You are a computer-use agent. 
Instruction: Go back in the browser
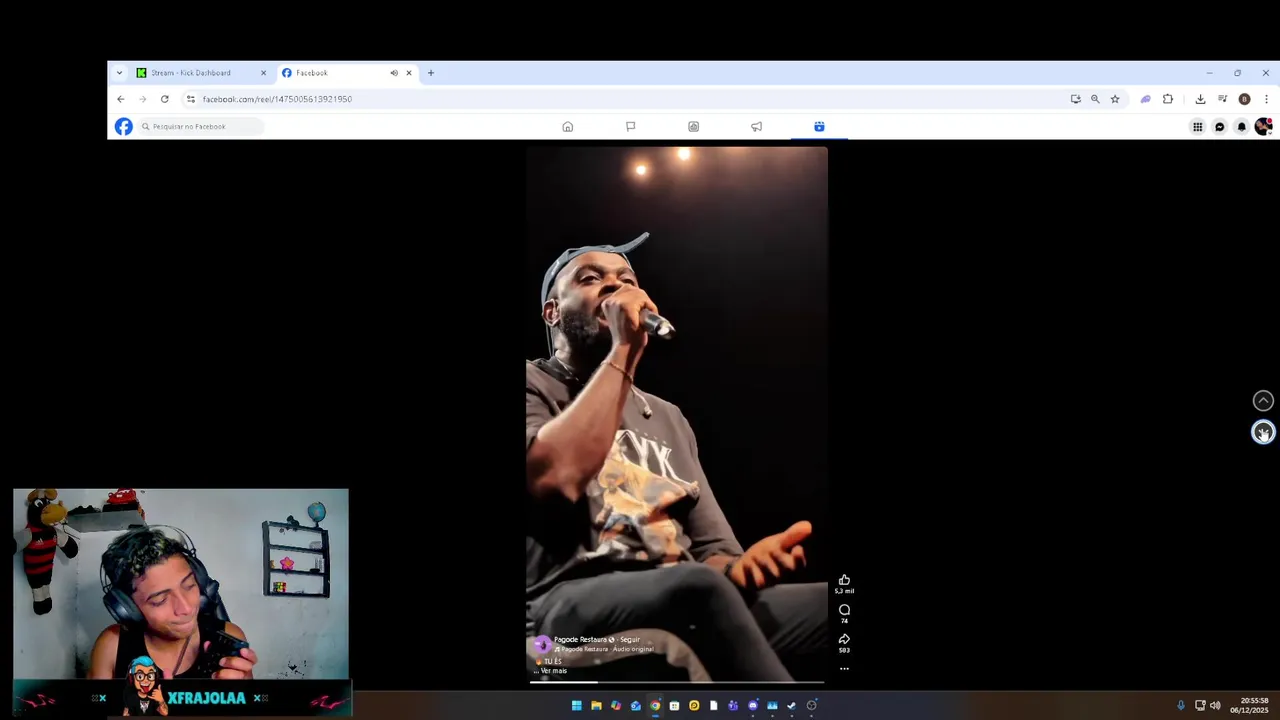pos(120,99)
